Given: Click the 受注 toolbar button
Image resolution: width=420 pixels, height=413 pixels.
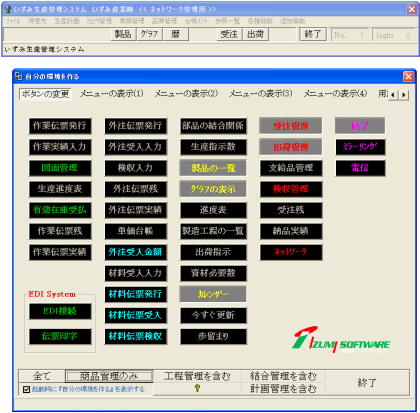Looking at the screenshot, I should [x=229, y=34].
